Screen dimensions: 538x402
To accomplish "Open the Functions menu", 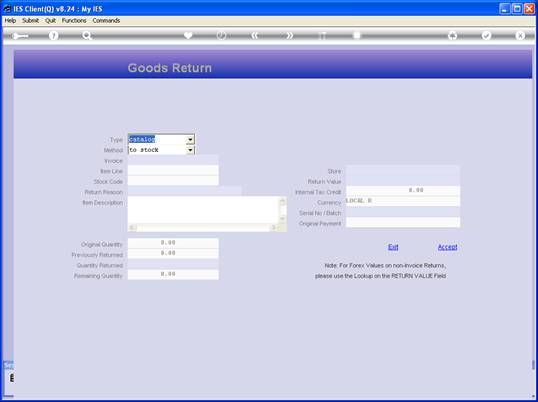I will pyautogui.click(x=74, y=21).
